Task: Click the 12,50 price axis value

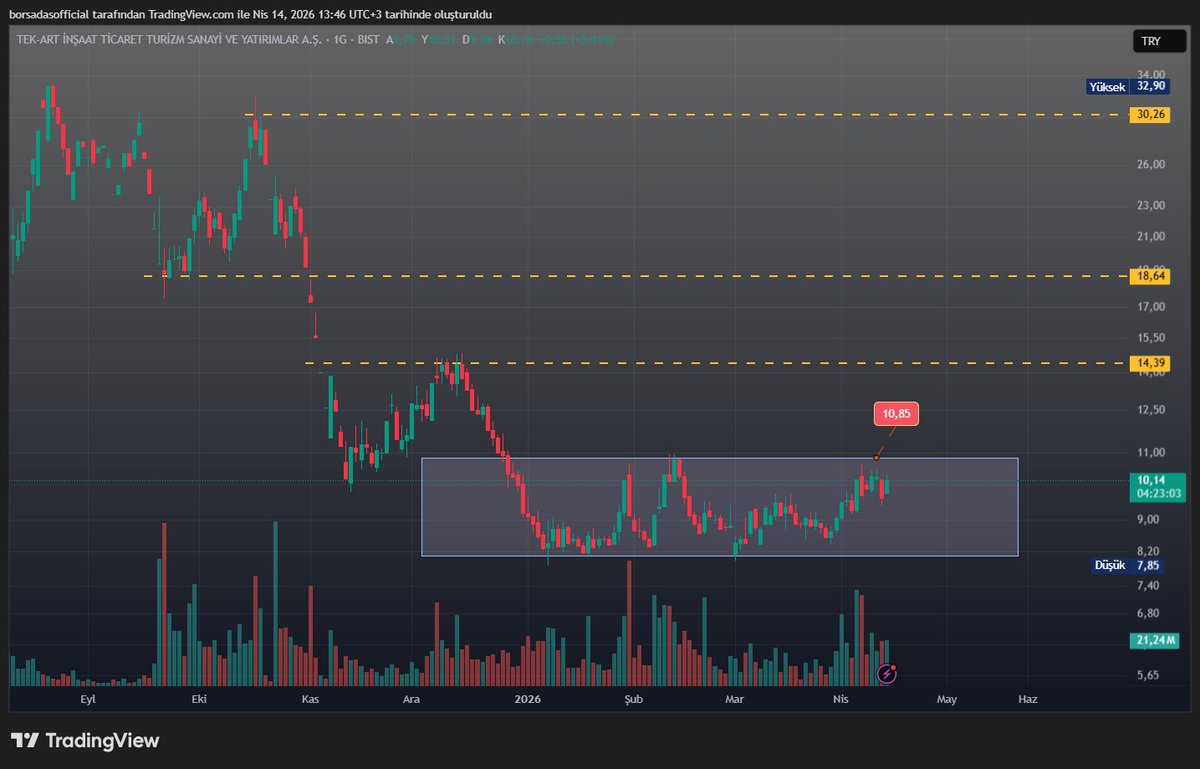Action: coord(1151,410)
